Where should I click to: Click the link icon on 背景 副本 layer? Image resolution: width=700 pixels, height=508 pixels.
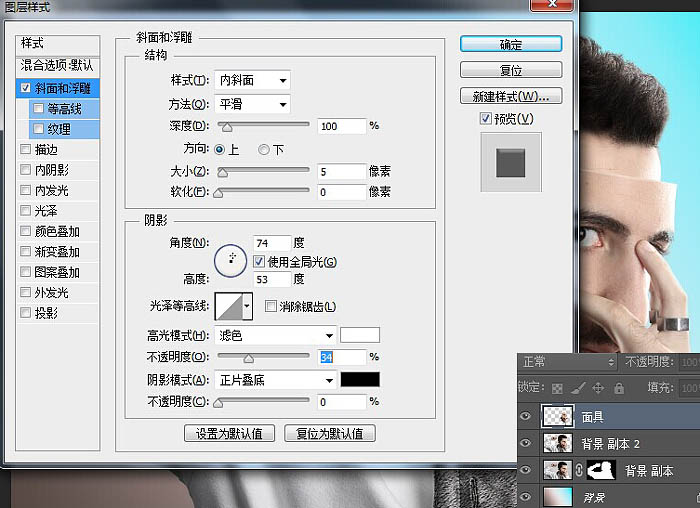tap(578, 470)
